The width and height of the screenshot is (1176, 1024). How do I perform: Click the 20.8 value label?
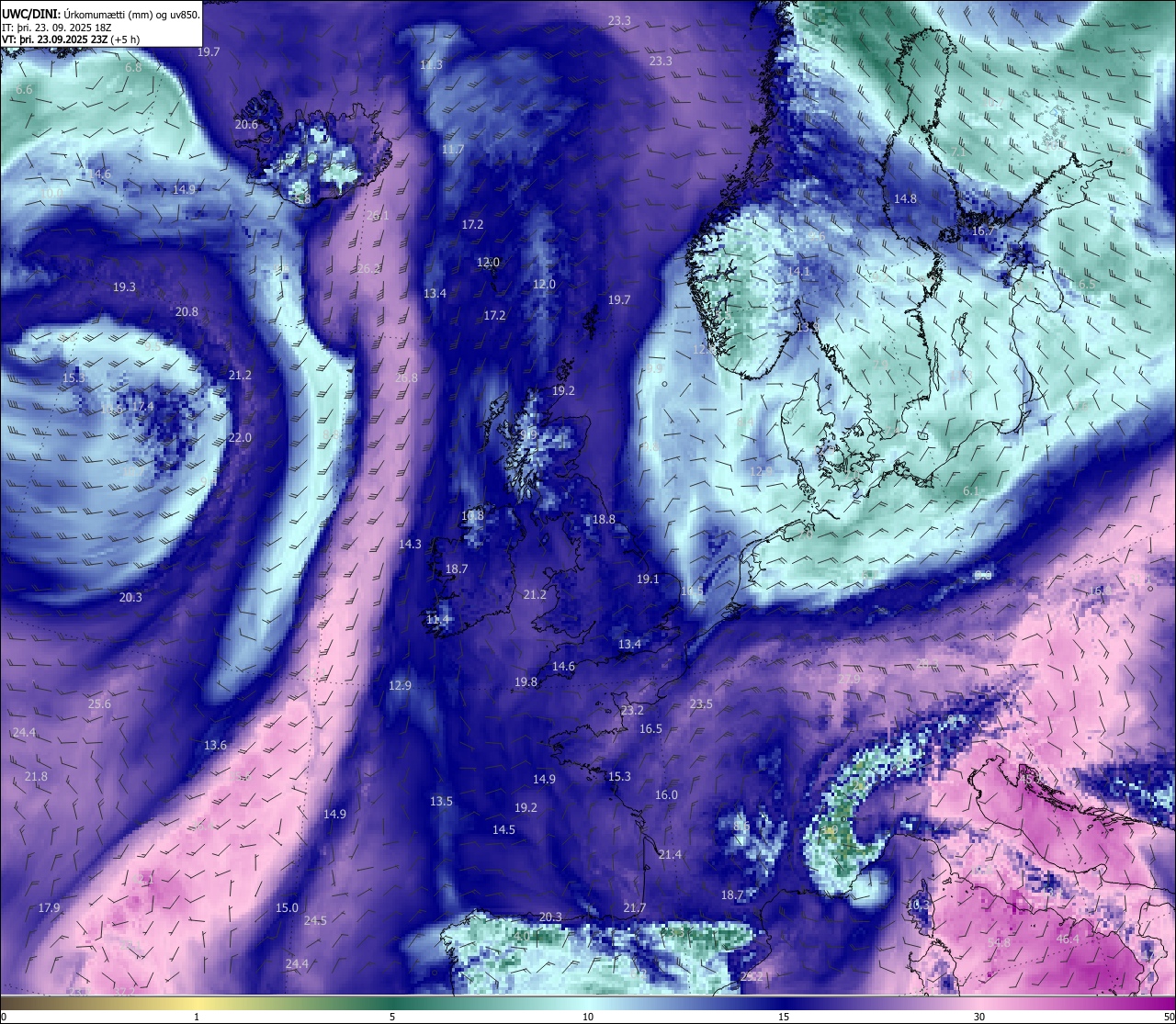pyautogui.click(x=187, y=312)
